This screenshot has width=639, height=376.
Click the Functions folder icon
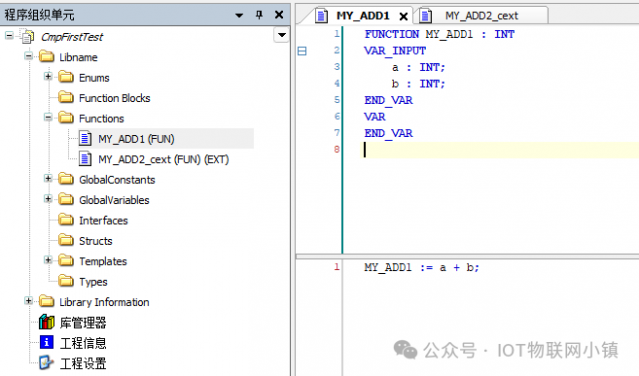(x=66, y=118)
